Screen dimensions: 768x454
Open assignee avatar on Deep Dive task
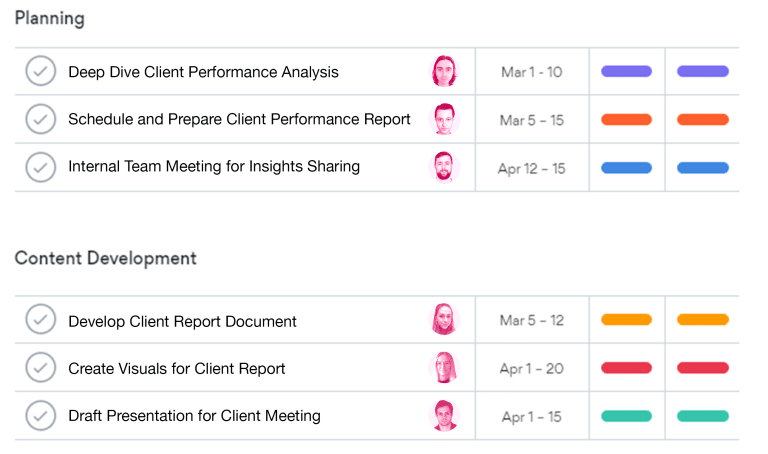pos(444,72)
